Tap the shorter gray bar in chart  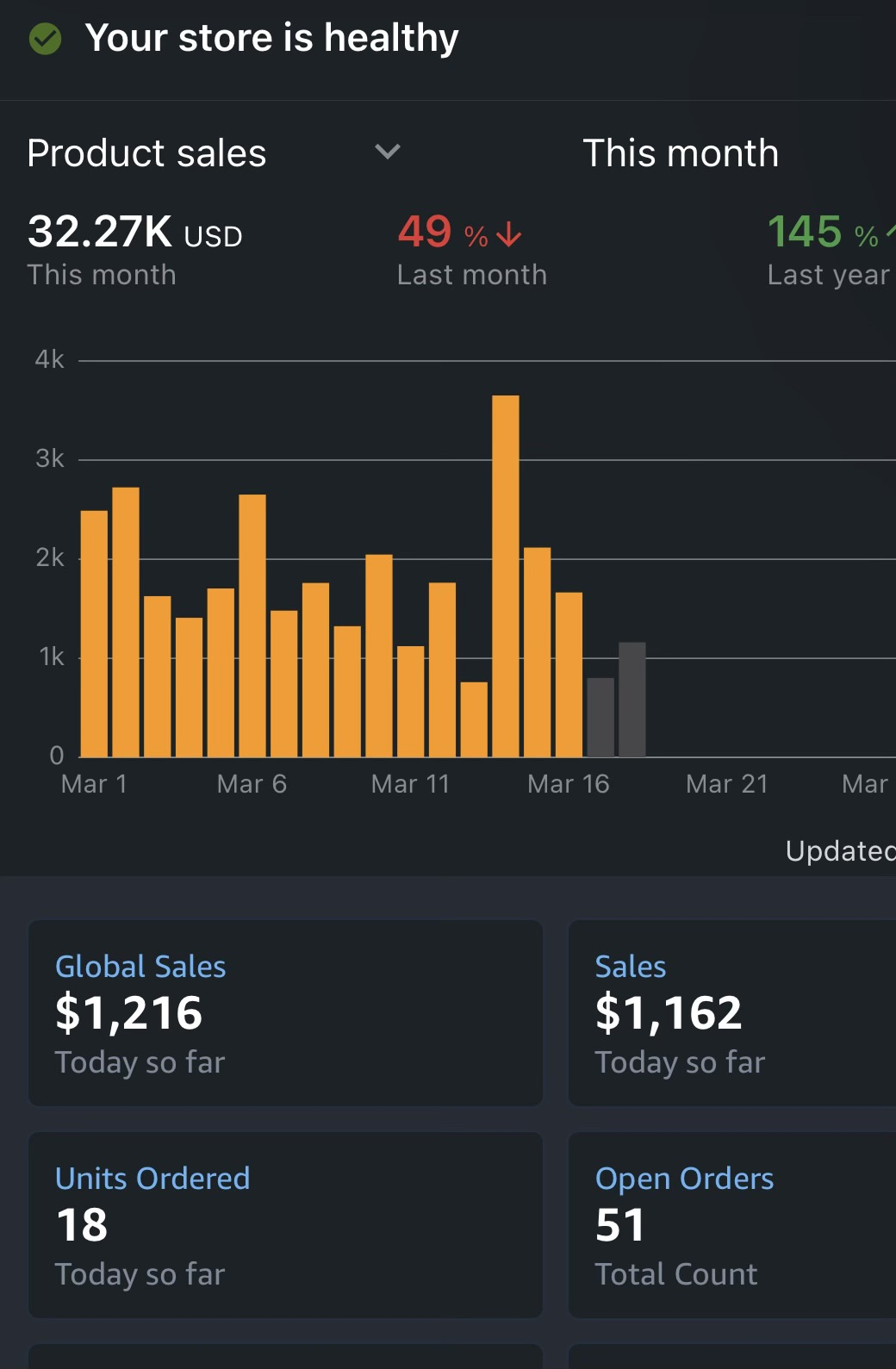600,718
